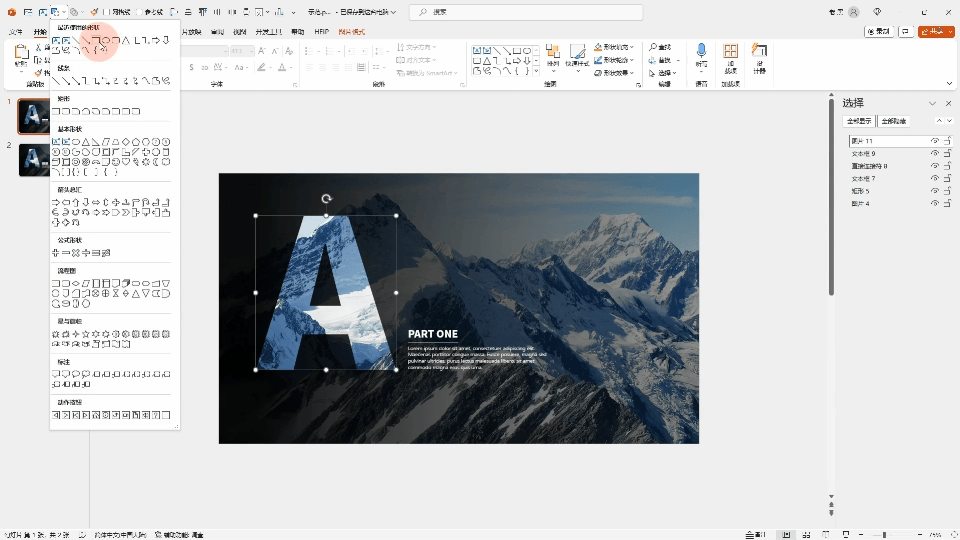Screen dimensions: 960x540
Task: Lock the 矩形 5 object with lock icon
Action: 947,191
